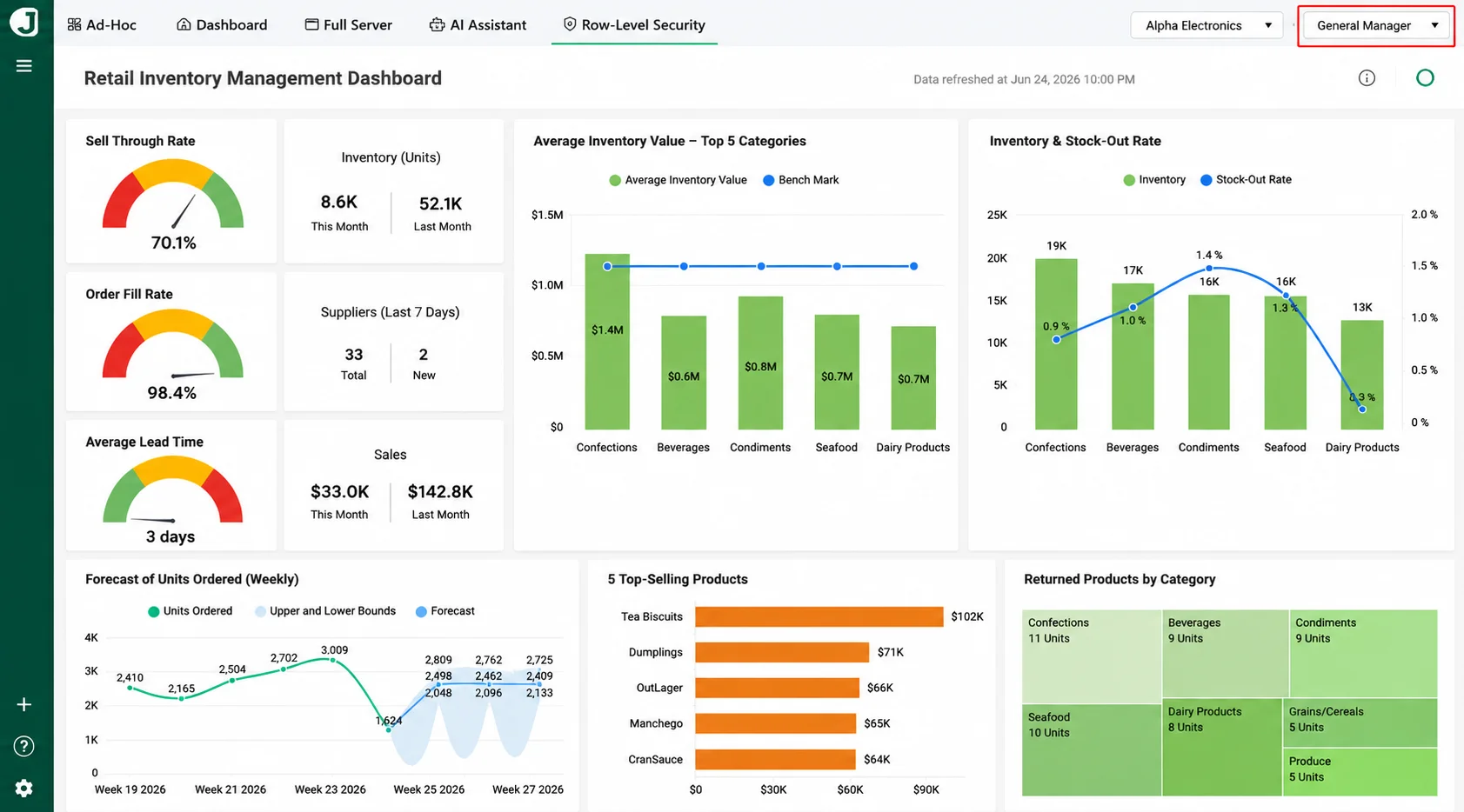Click the $142.8K Last Month sales value

[440, 491]
